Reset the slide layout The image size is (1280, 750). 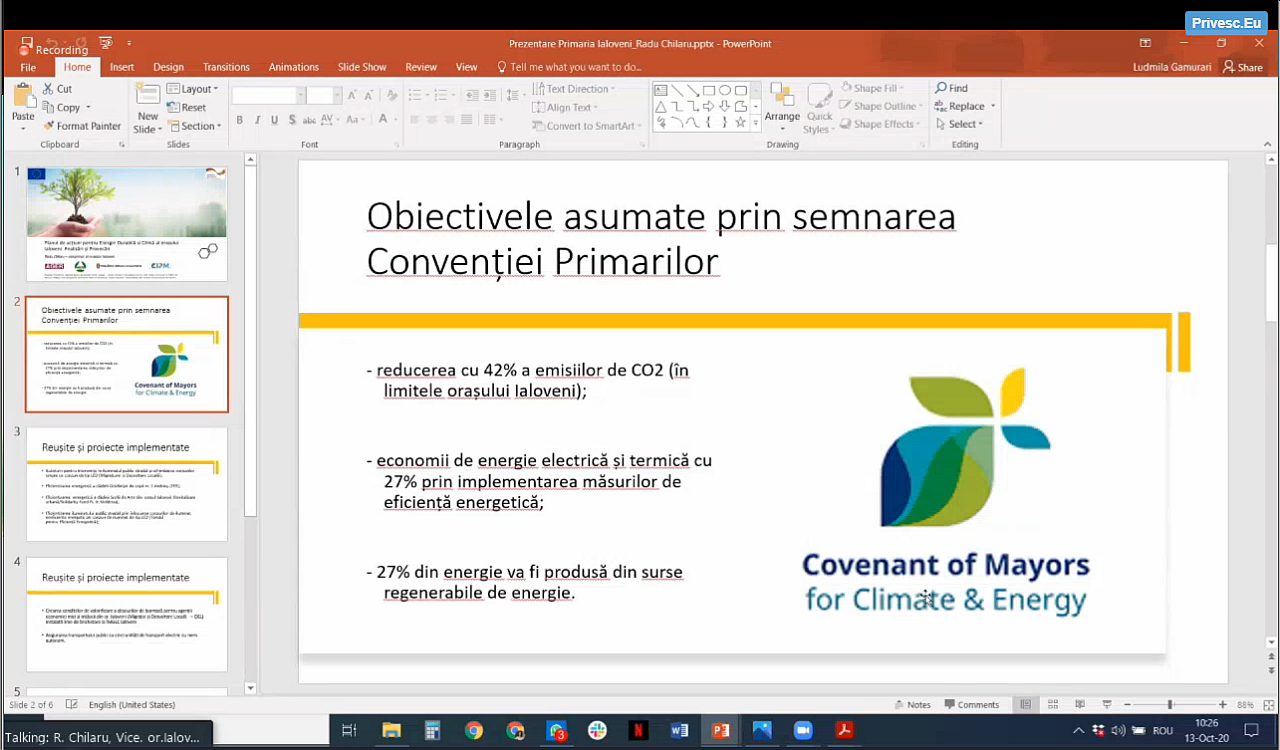coord(186,107)
